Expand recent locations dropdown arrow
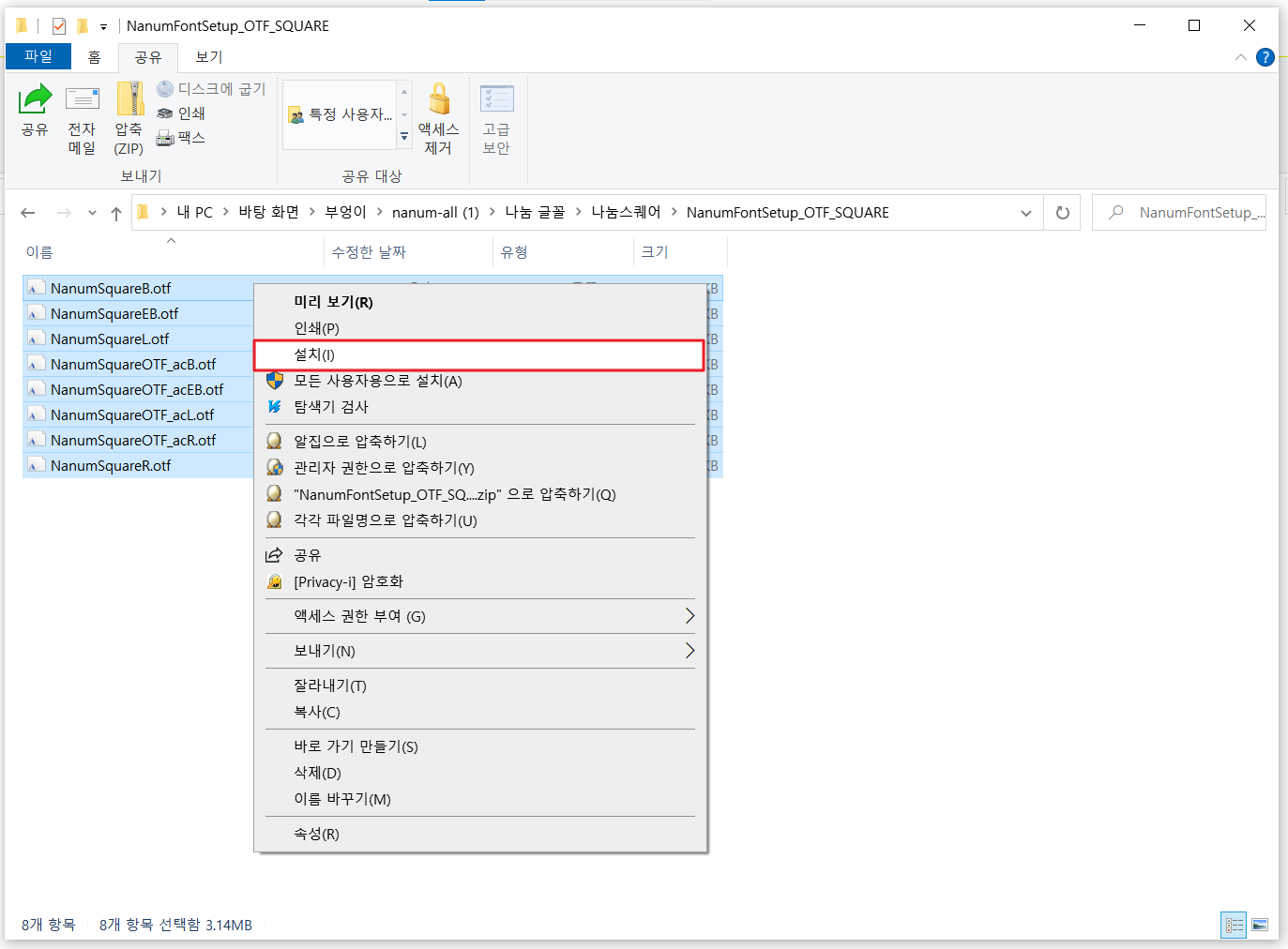Screen dimensions: 1288x949 [92, 213]
